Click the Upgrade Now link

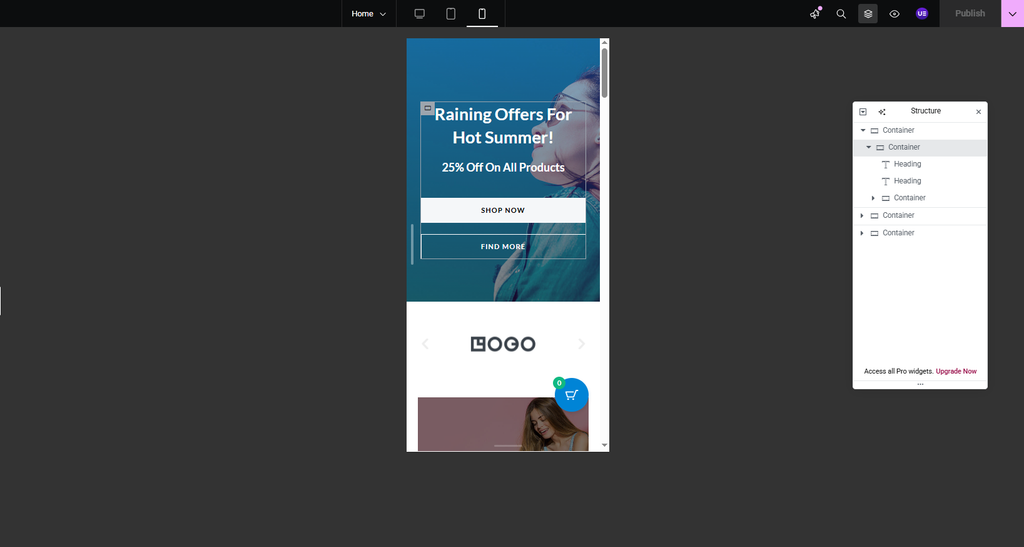(x=956, y=371)
